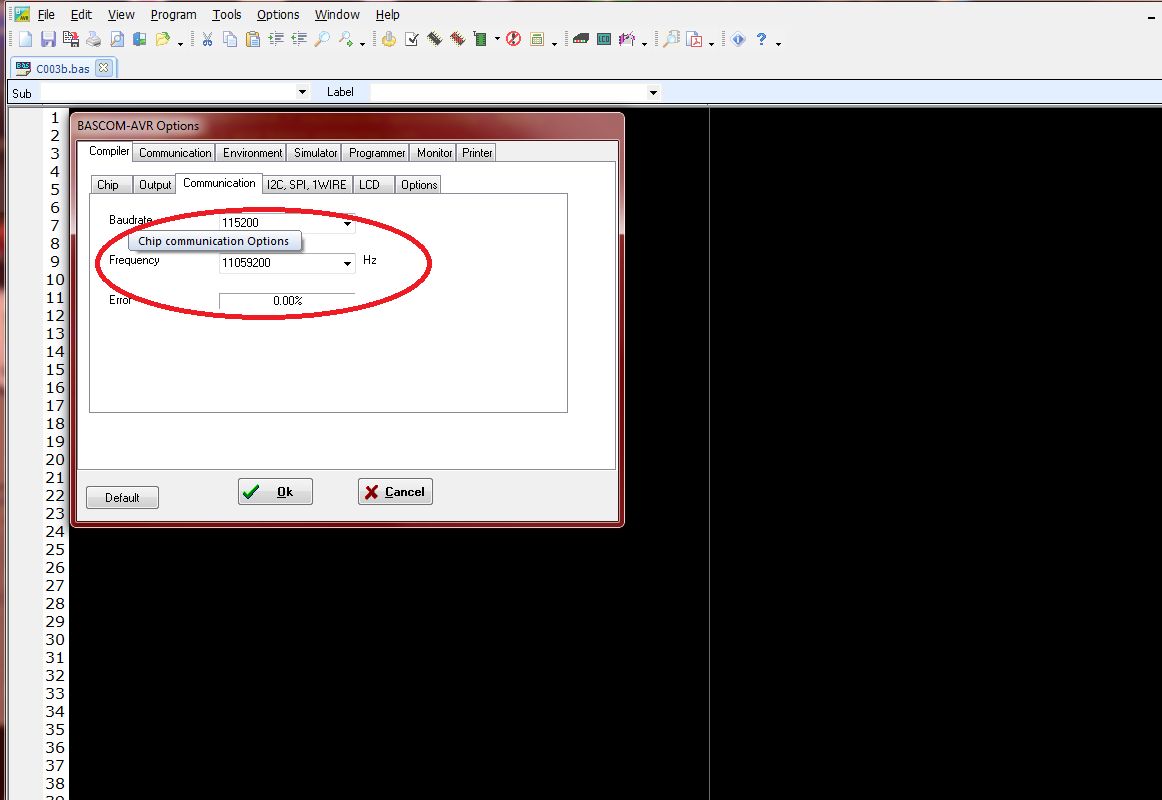Open the File menu
This screenshot has width=1162, height=800.
pyautogui.click(x=46, y=14)
